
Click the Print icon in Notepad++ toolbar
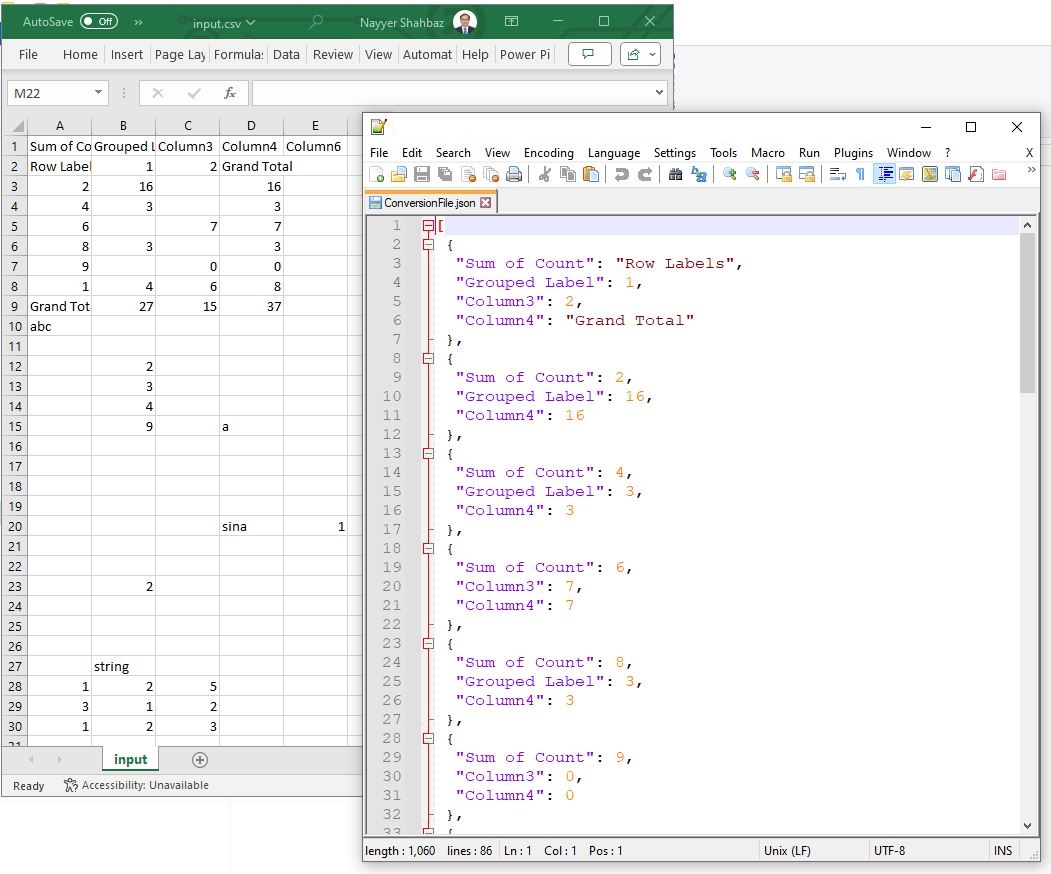(514, 175)
